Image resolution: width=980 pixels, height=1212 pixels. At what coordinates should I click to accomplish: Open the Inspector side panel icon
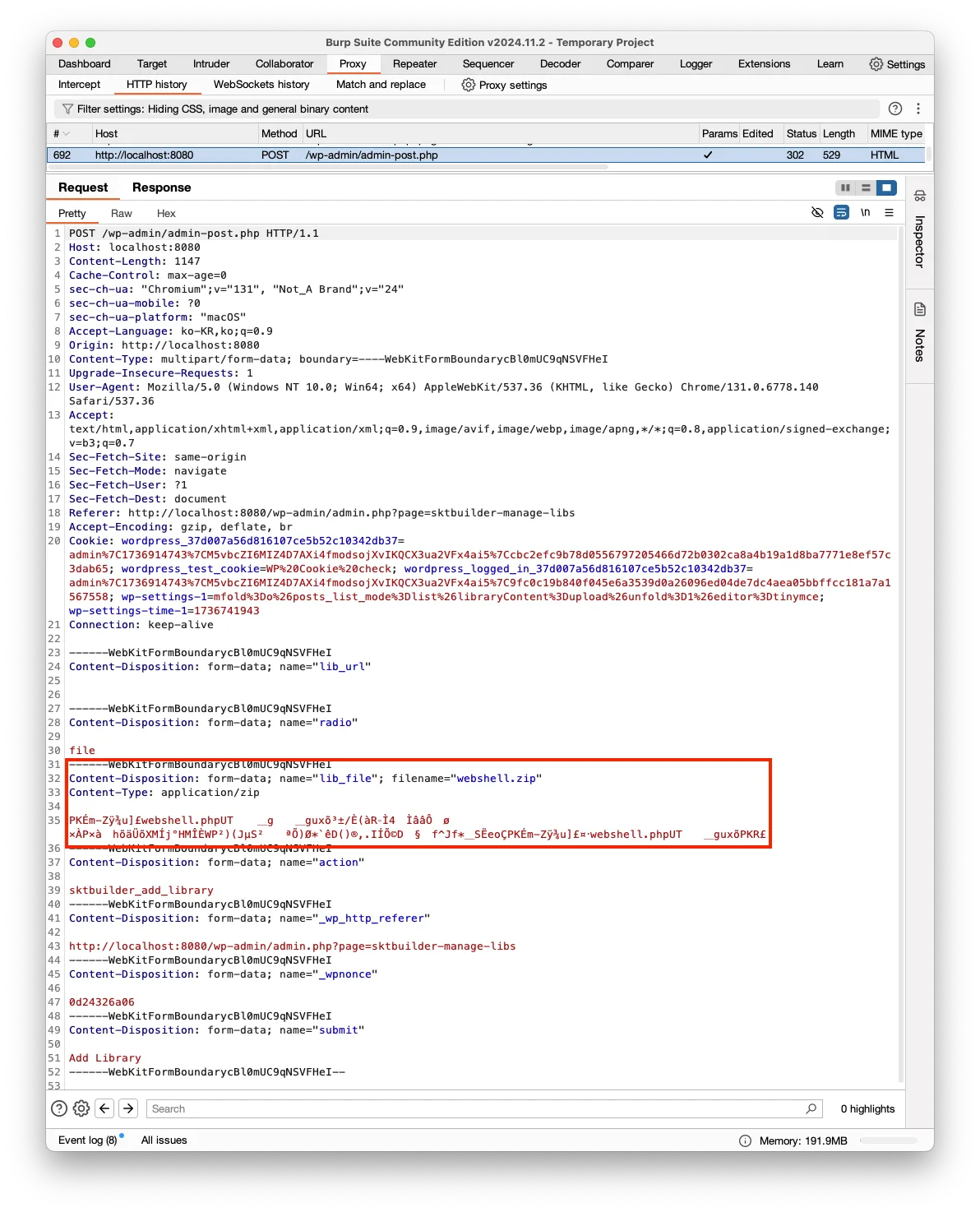pyautogui.click(x=920, y=196)
